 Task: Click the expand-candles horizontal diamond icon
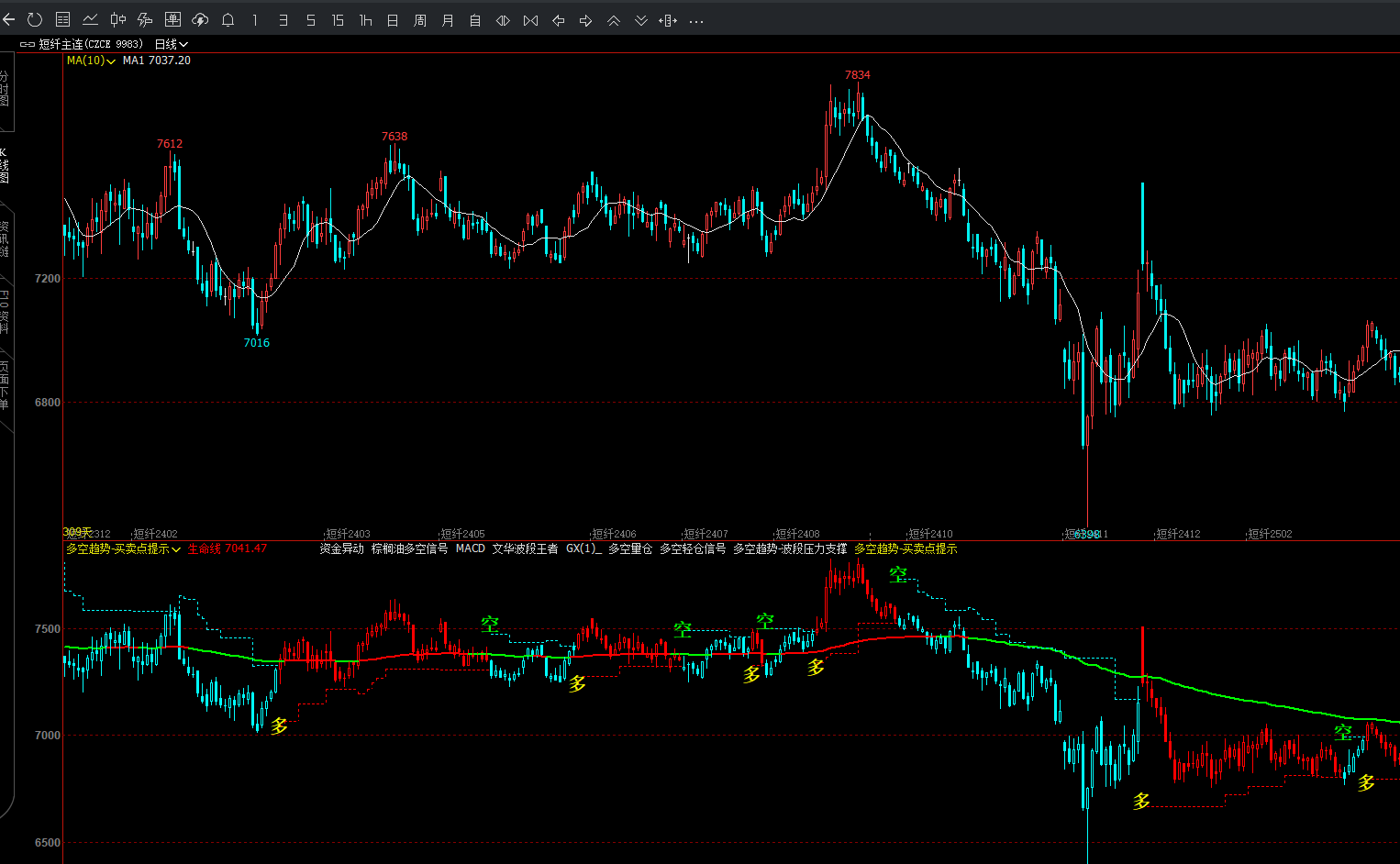[x=503, y=20]
